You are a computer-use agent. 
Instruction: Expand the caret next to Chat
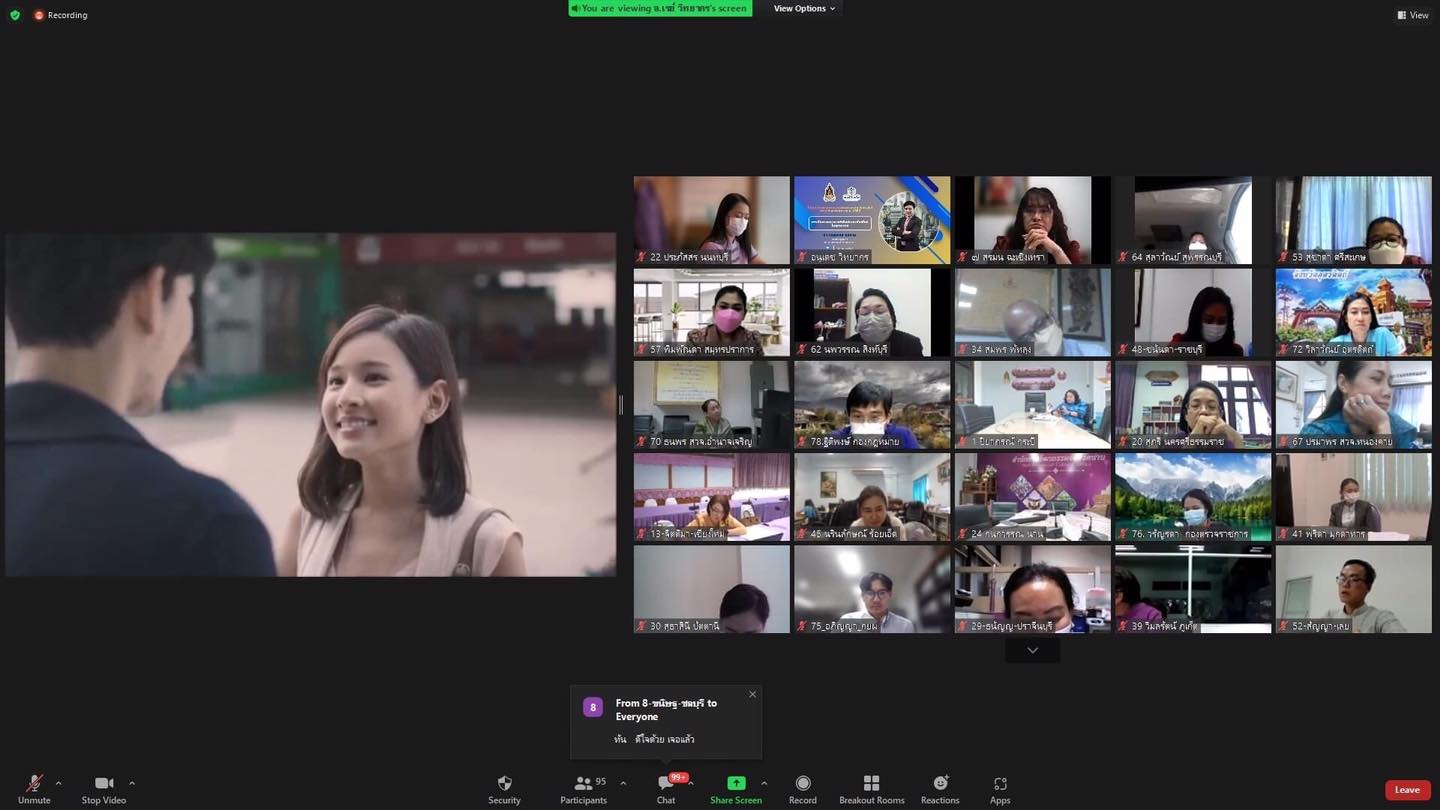click(x=691, y=783)
